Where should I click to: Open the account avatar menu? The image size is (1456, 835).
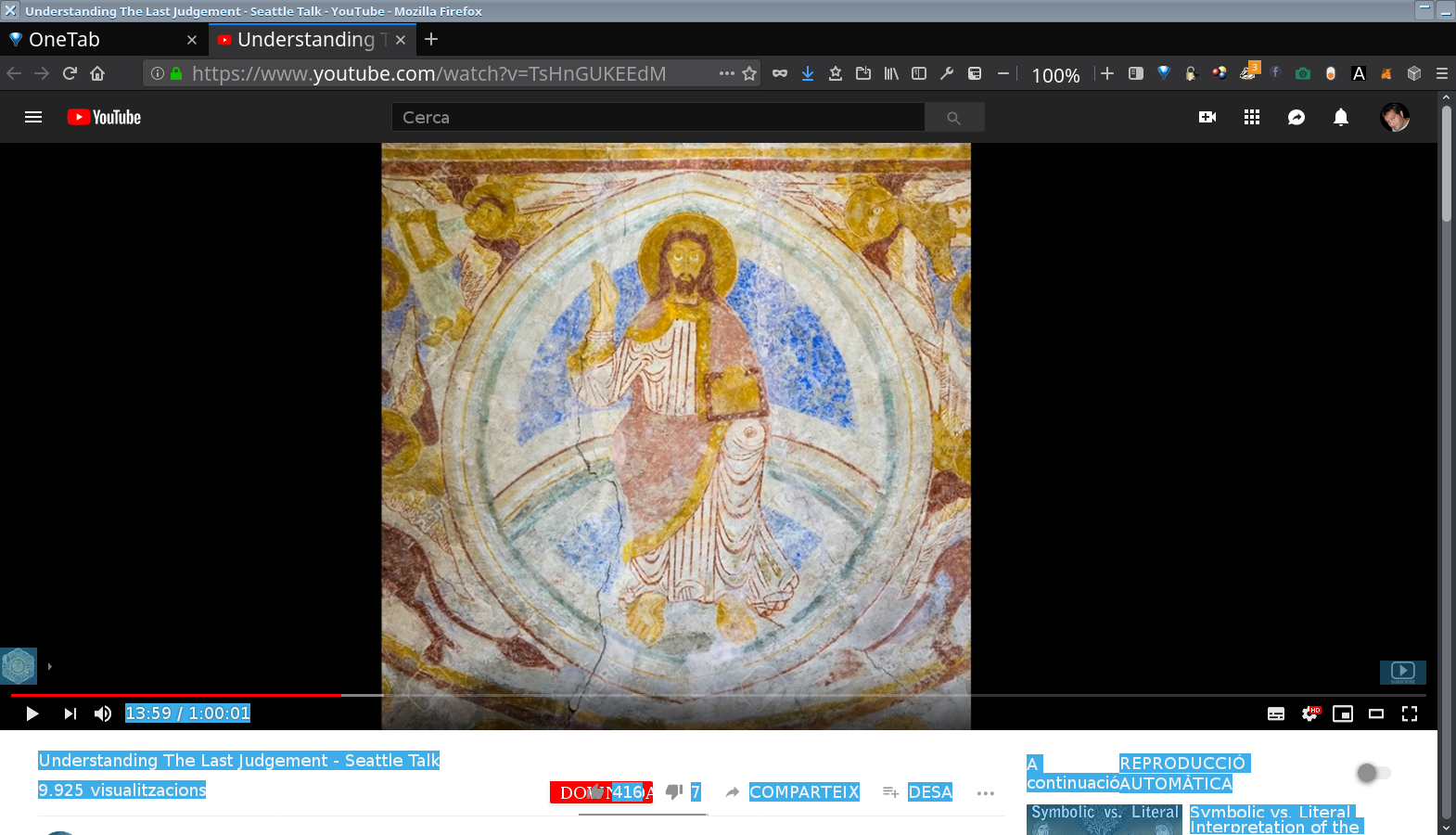(x=1395, y=117)
